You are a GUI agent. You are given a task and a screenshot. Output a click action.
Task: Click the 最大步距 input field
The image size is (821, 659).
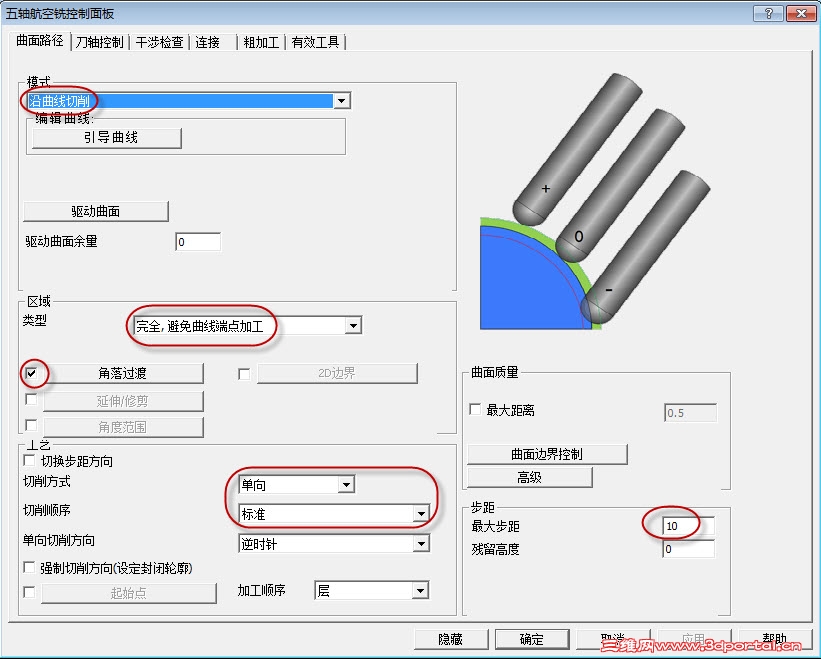[x=689, y=526]
